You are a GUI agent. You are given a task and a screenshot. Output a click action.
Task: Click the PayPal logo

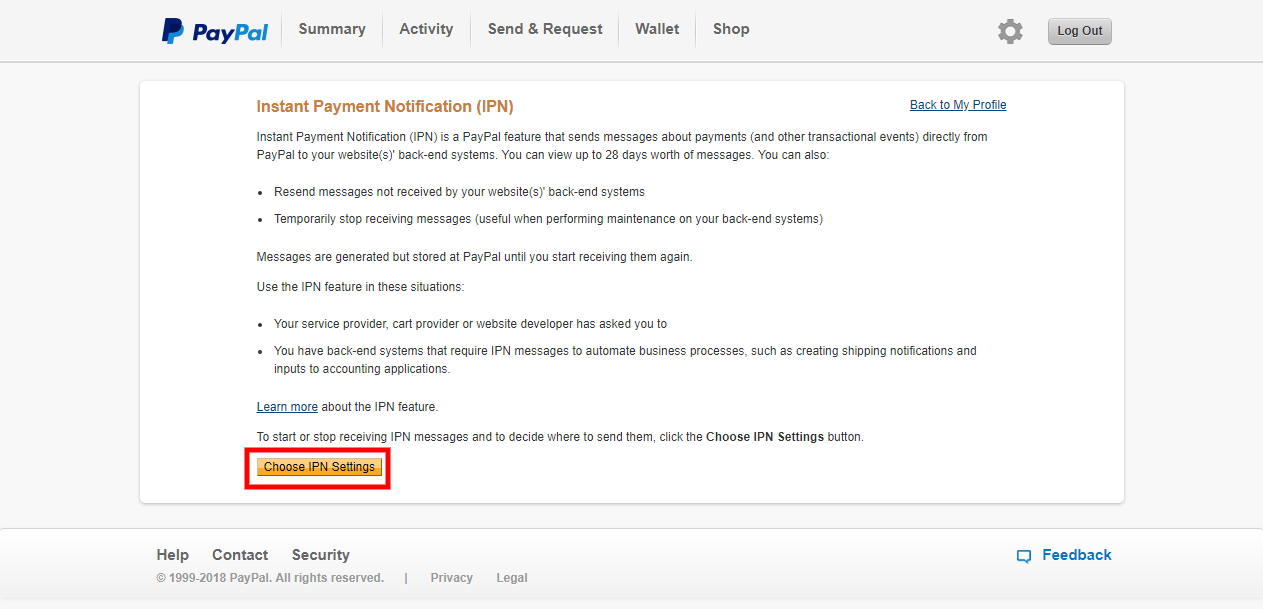215,31
